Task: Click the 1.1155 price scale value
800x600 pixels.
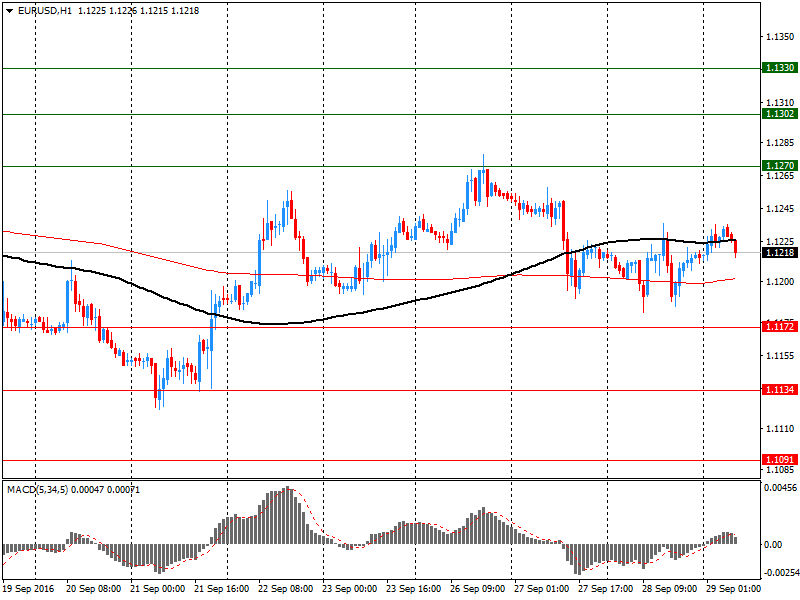Action: point(780,356)
